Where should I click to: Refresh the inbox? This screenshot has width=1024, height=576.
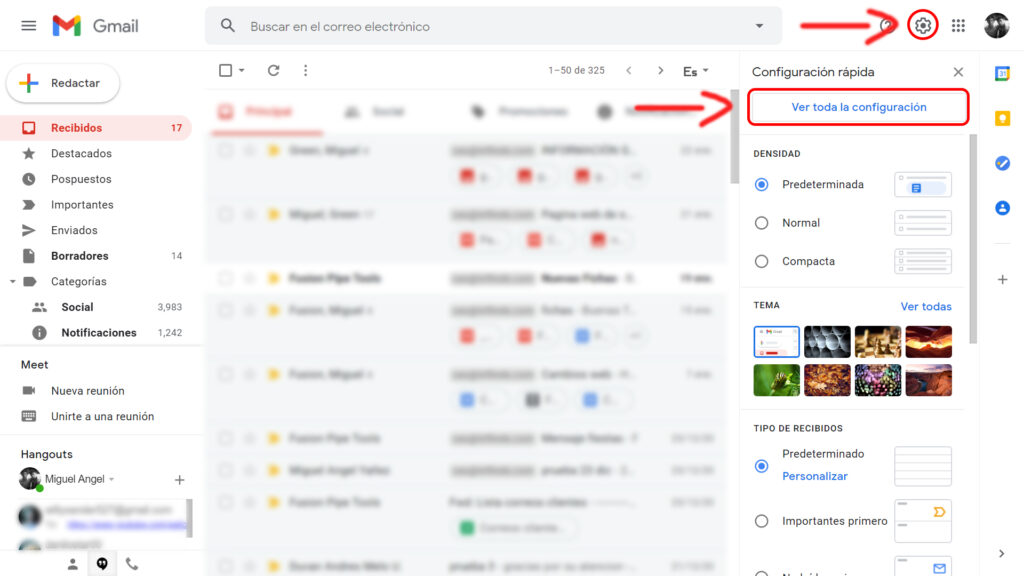(274, 70)
